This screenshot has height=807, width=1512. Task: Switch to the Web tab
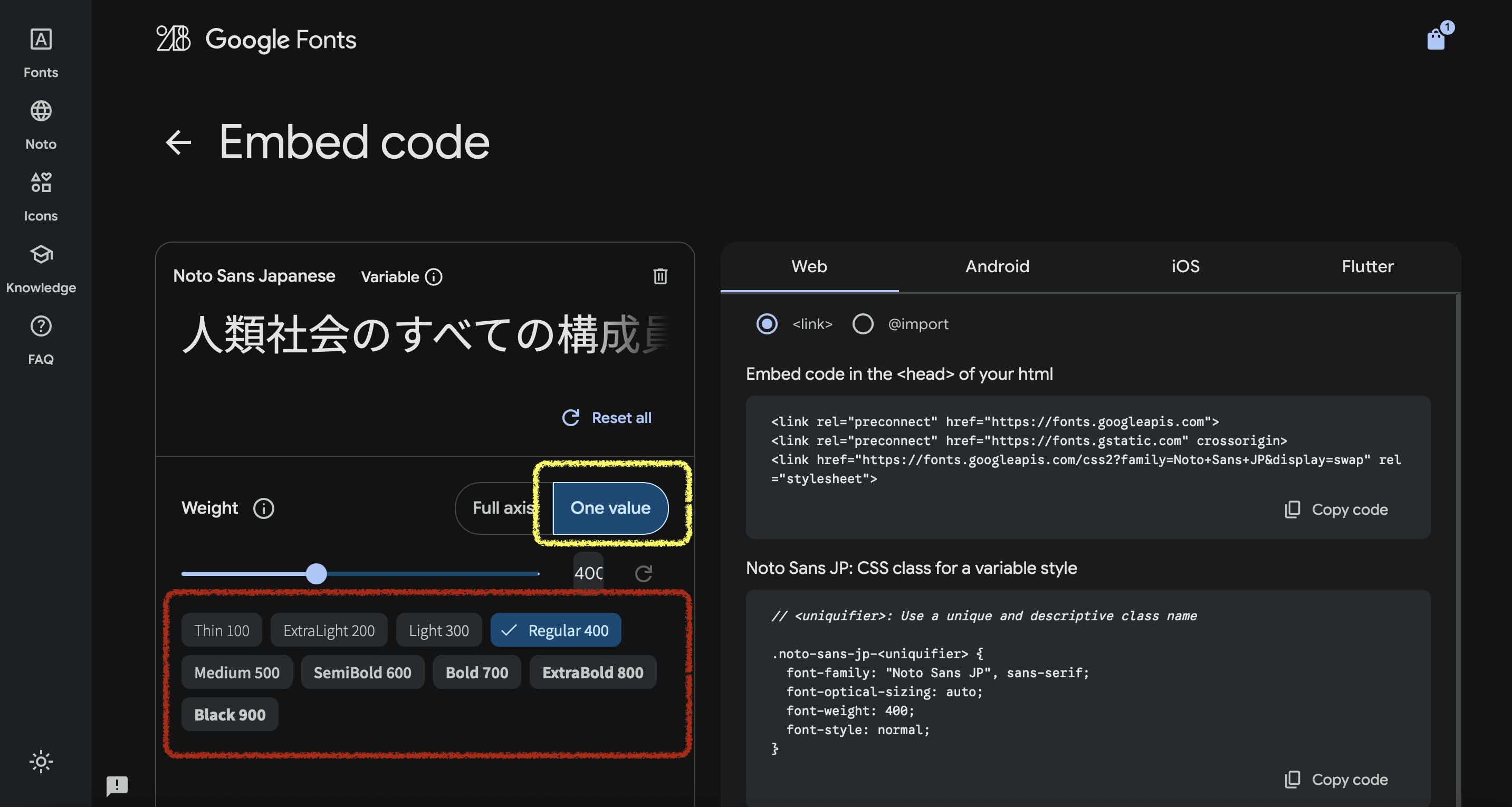809,267
